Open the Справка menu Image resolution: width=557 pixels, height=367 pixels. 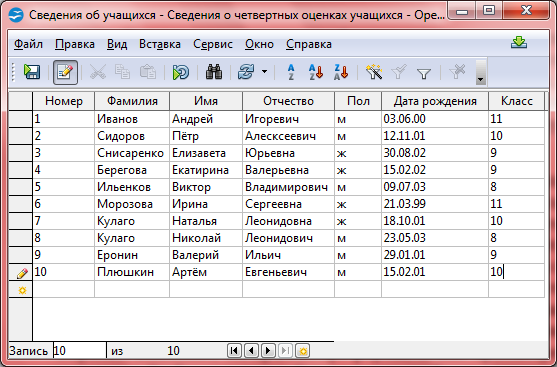point(309,44)
